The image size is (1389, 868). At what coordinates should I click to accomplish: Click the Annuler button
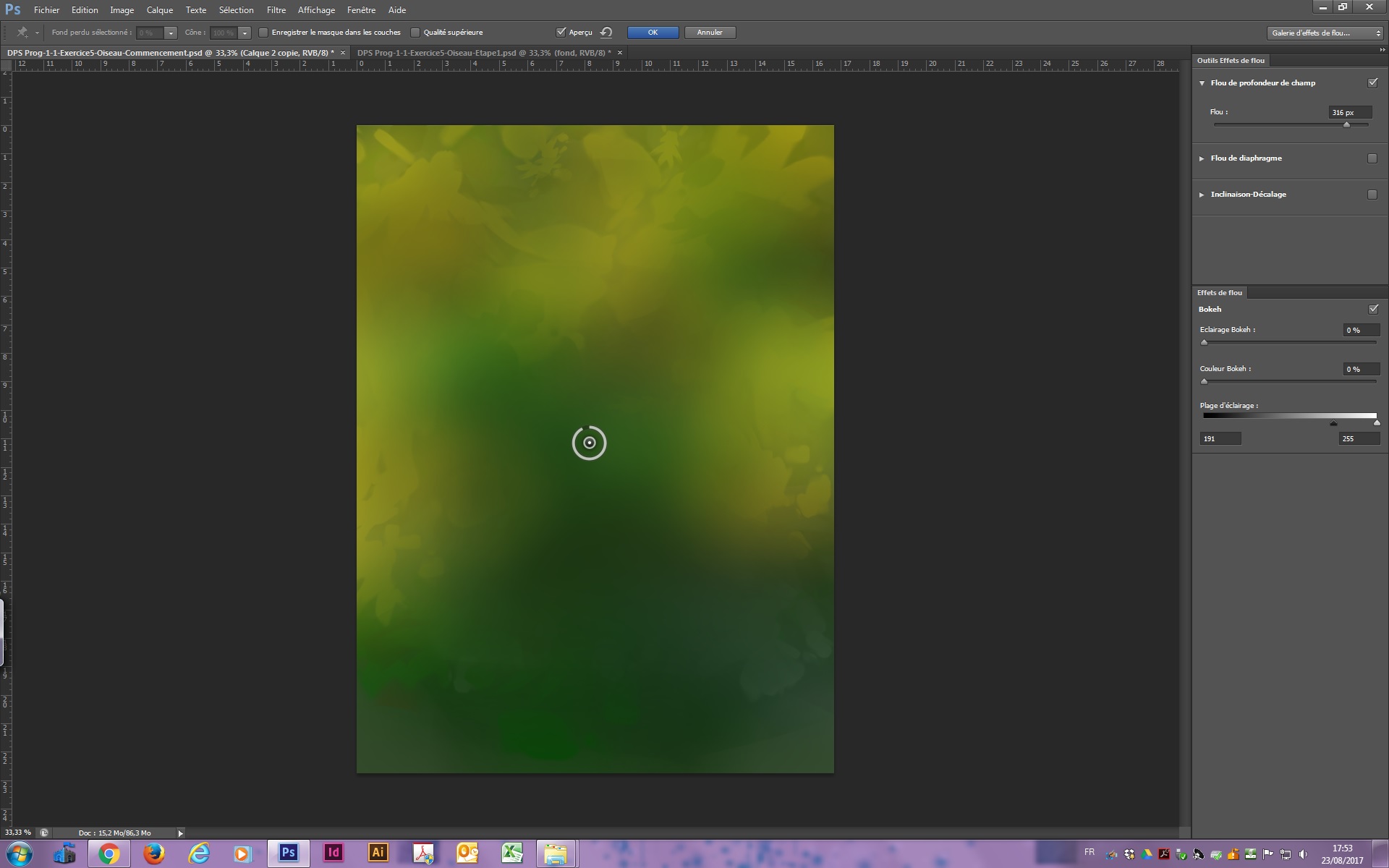(710, 33)
